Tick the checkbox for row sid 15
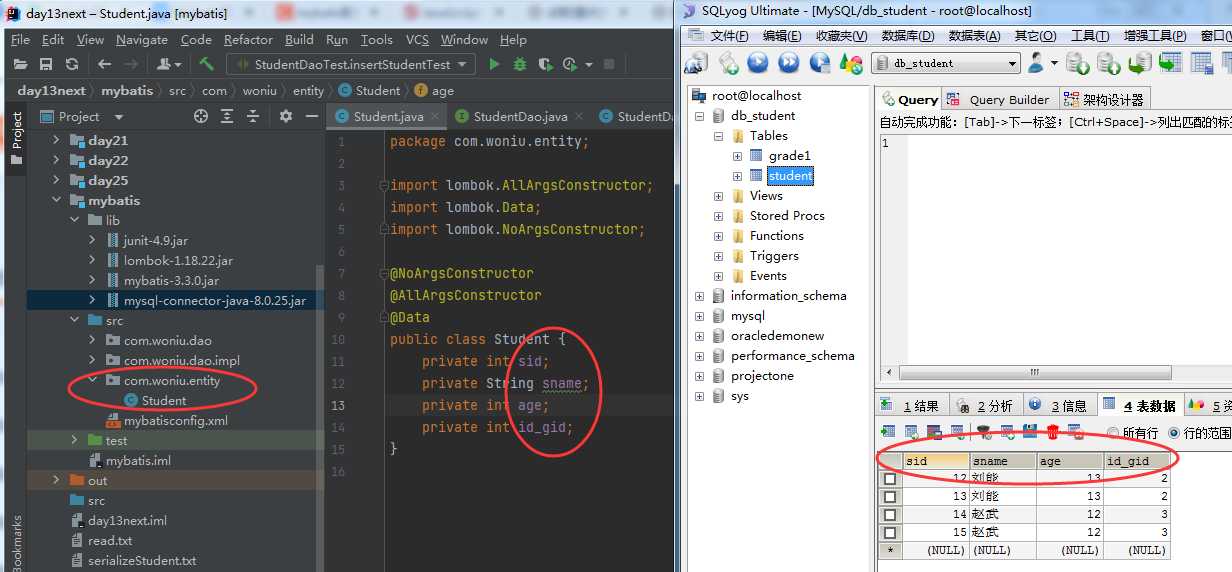This screenshot has width=1232, height=572. [890, 533]
